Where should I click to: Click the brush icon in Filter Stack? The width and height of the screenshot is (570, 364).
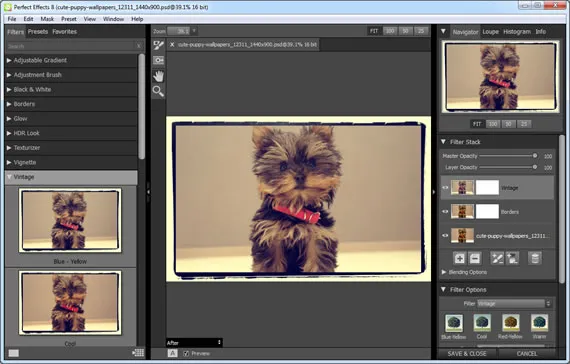click(497, 258)
